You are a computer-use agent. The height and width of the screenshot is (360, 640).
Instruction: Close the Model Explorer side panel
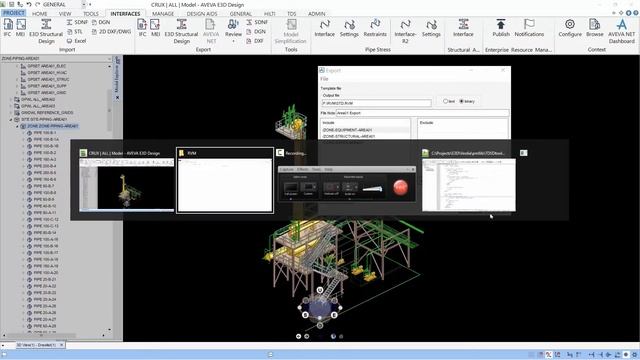[118, 98]
